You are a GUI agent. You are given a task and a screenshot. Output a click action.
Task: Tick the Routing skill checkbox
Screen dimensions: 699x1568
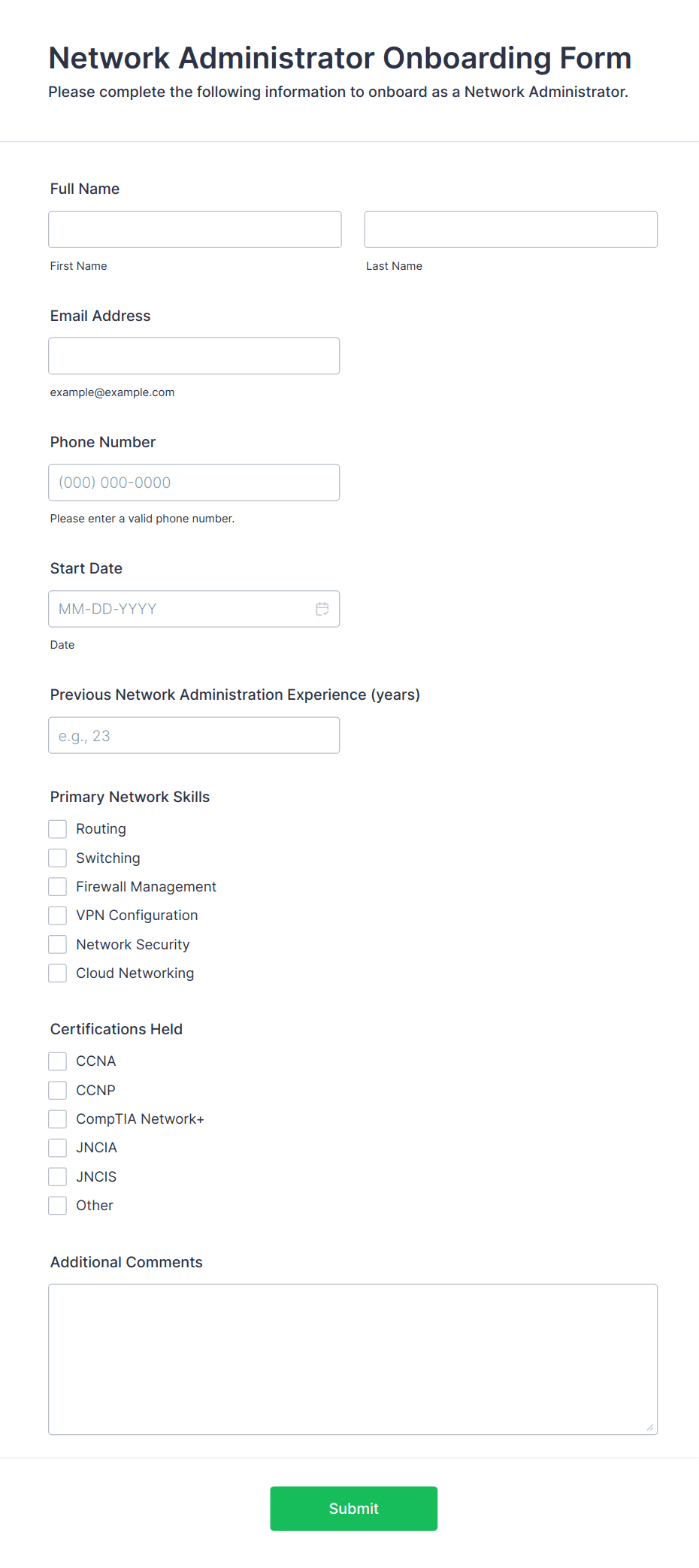pos(57,829)
